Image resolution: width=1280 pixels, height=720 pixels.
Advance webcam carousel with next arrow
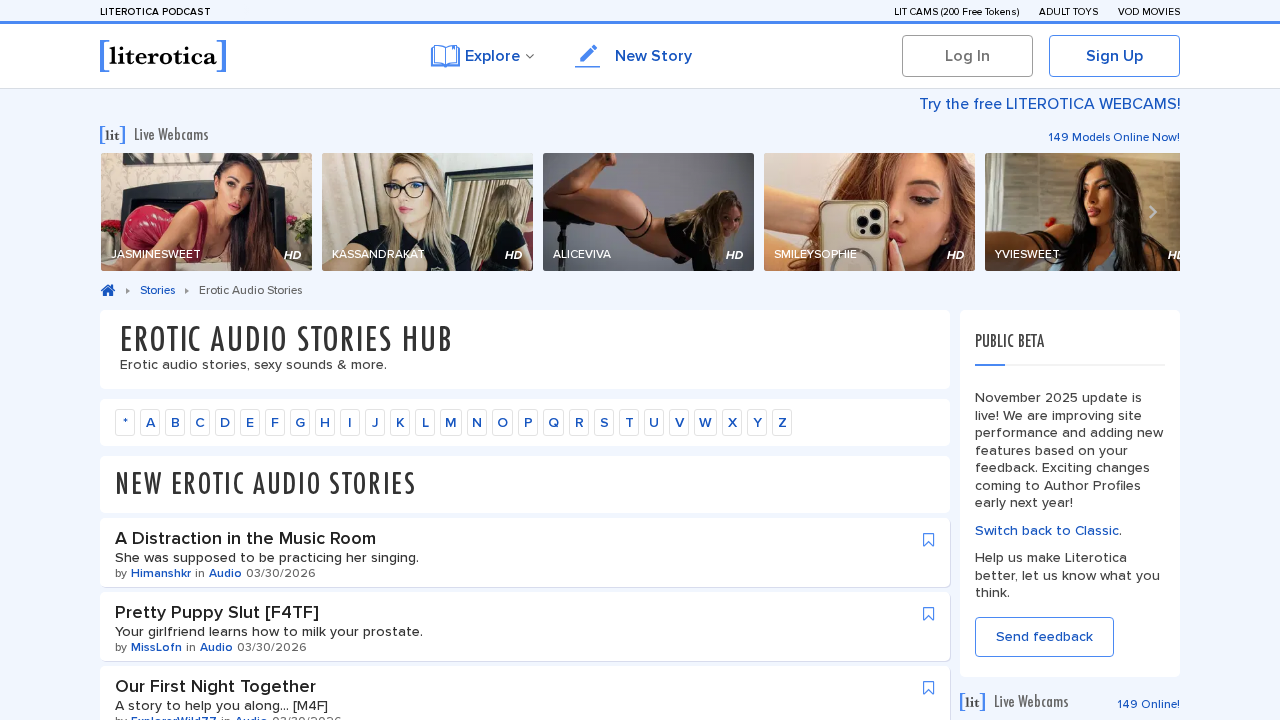click(1152, 212)
